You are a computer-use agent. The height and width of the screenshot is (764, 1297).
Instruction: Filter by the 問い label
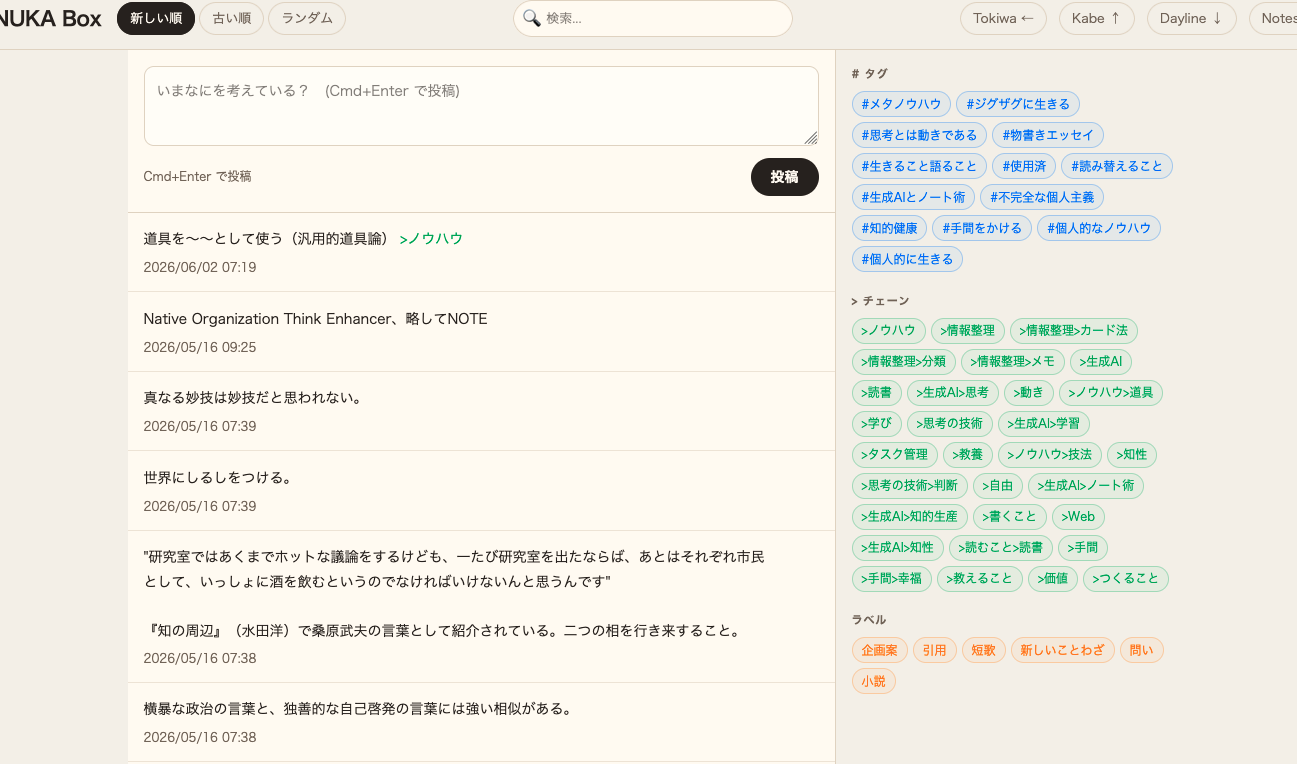coord(1142,650)
